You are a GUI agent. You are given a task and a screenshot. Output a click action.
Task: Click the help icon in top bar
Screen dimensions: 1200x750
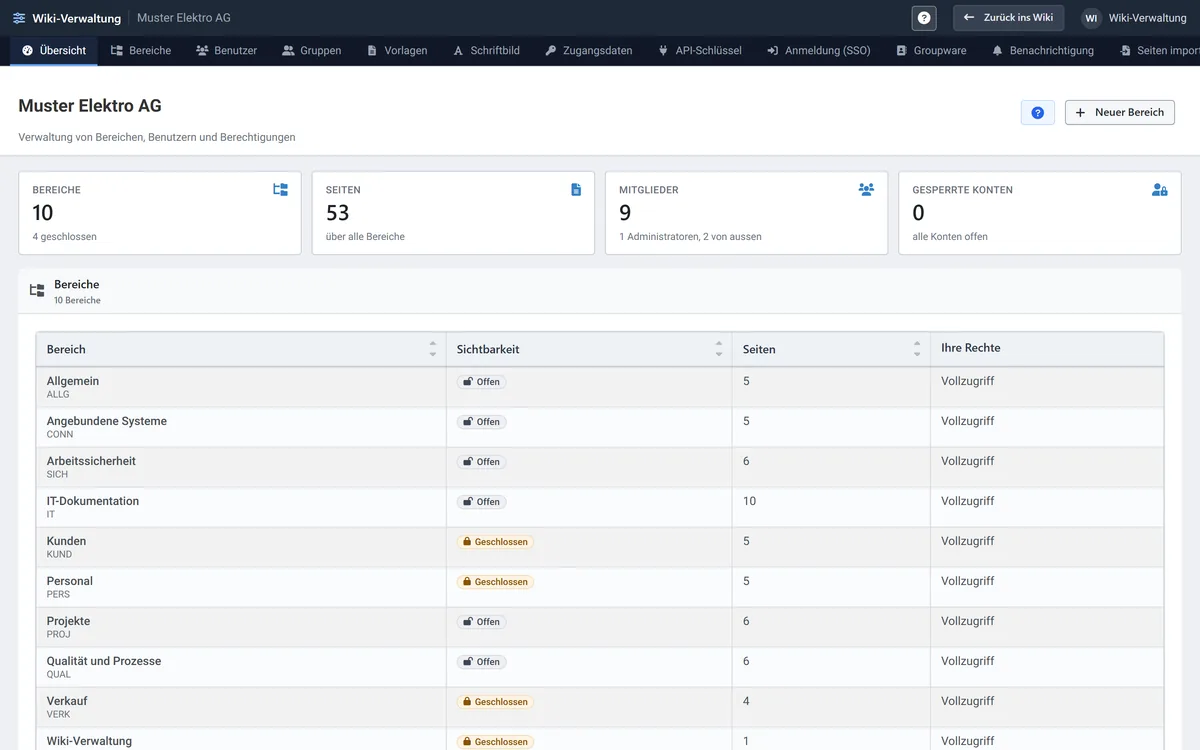tap(924, 18)
